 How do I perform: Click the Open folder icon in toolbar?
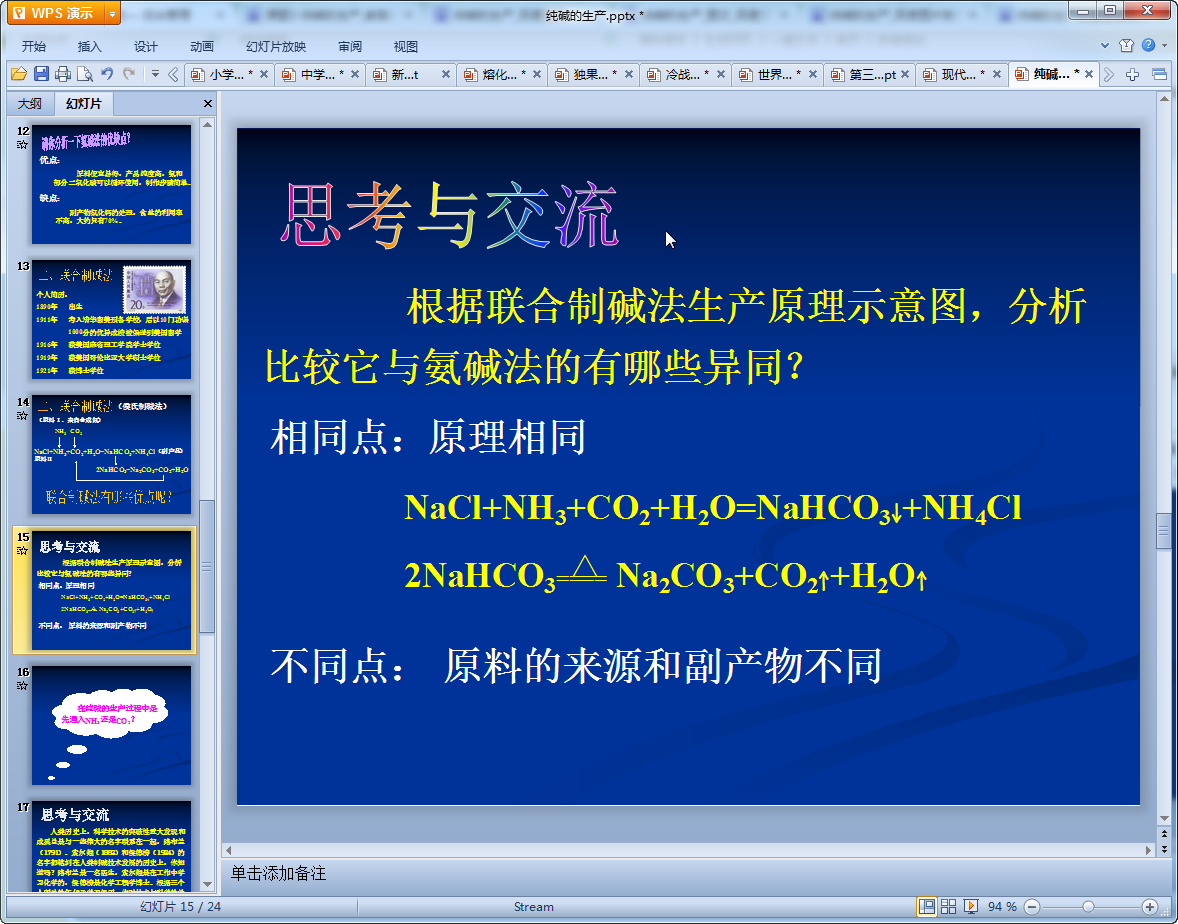[x=18, y=74]
